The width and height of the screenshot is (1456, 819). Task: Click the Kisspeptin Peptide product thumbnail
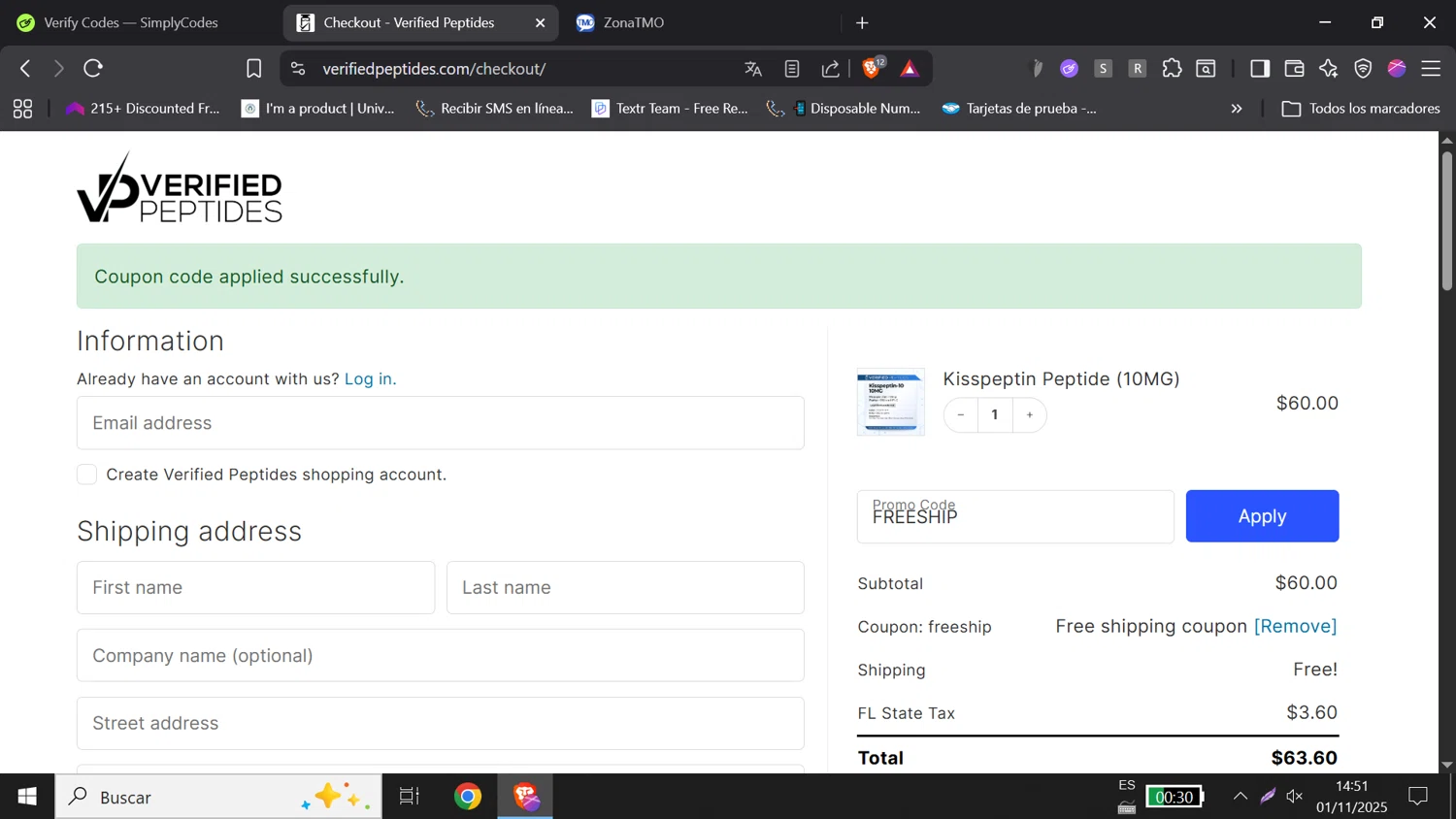pos(891,402)
